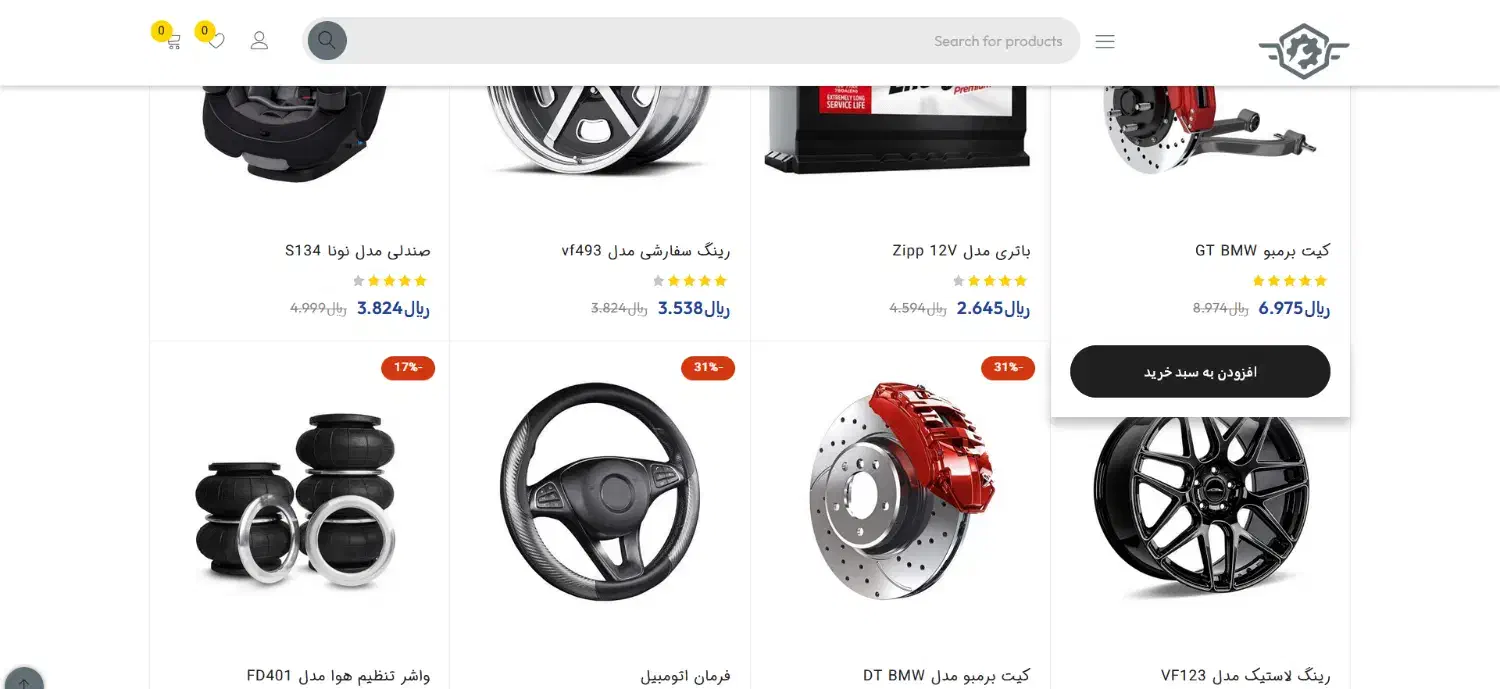The width and height of the screenshot is (1500, 689).
Task: Click the magnifier search button
Action: pos(327,41)
